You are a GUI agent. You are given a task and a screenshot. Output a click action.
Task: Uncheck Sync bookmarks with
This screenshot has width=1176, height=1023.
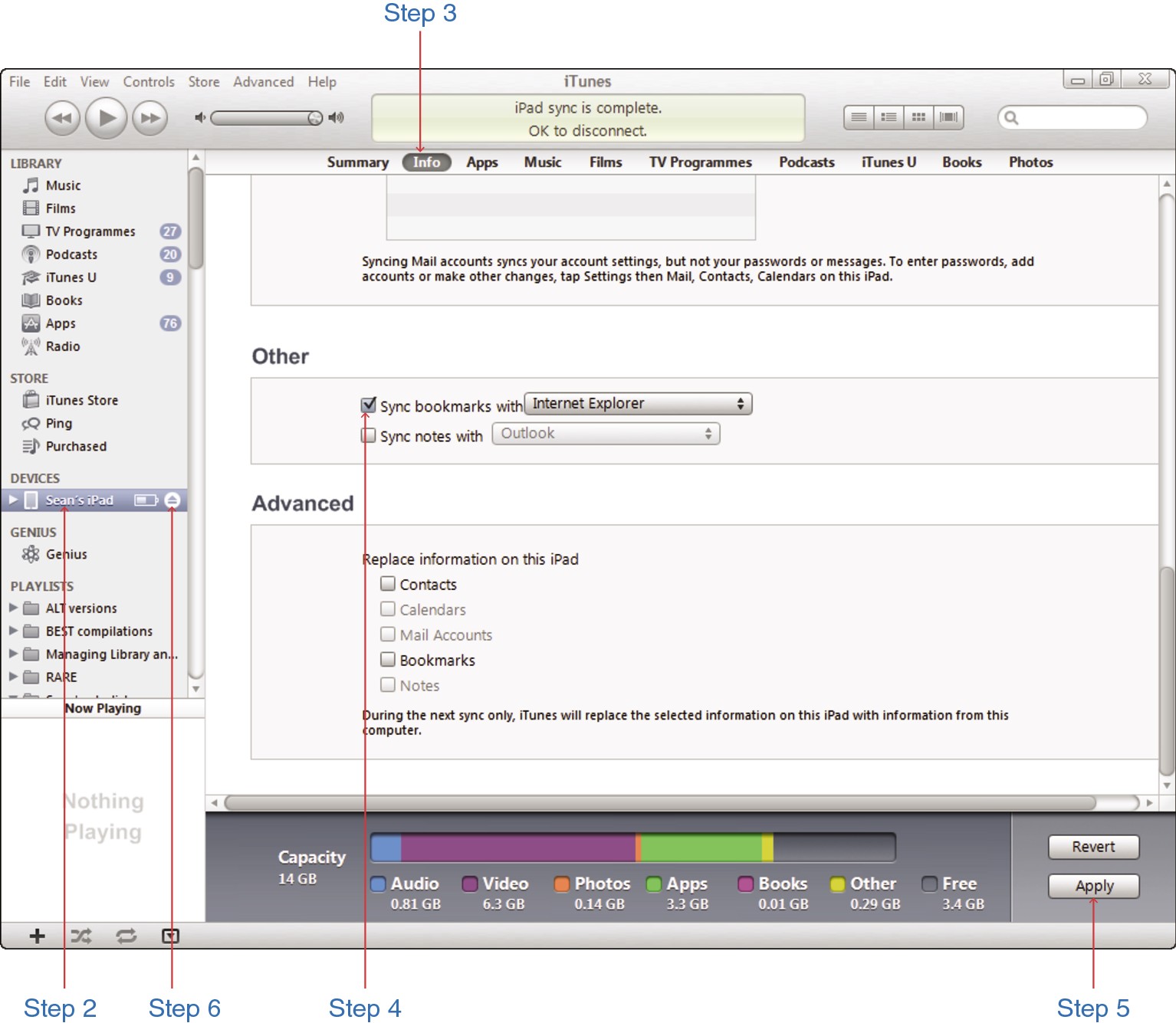369,405
